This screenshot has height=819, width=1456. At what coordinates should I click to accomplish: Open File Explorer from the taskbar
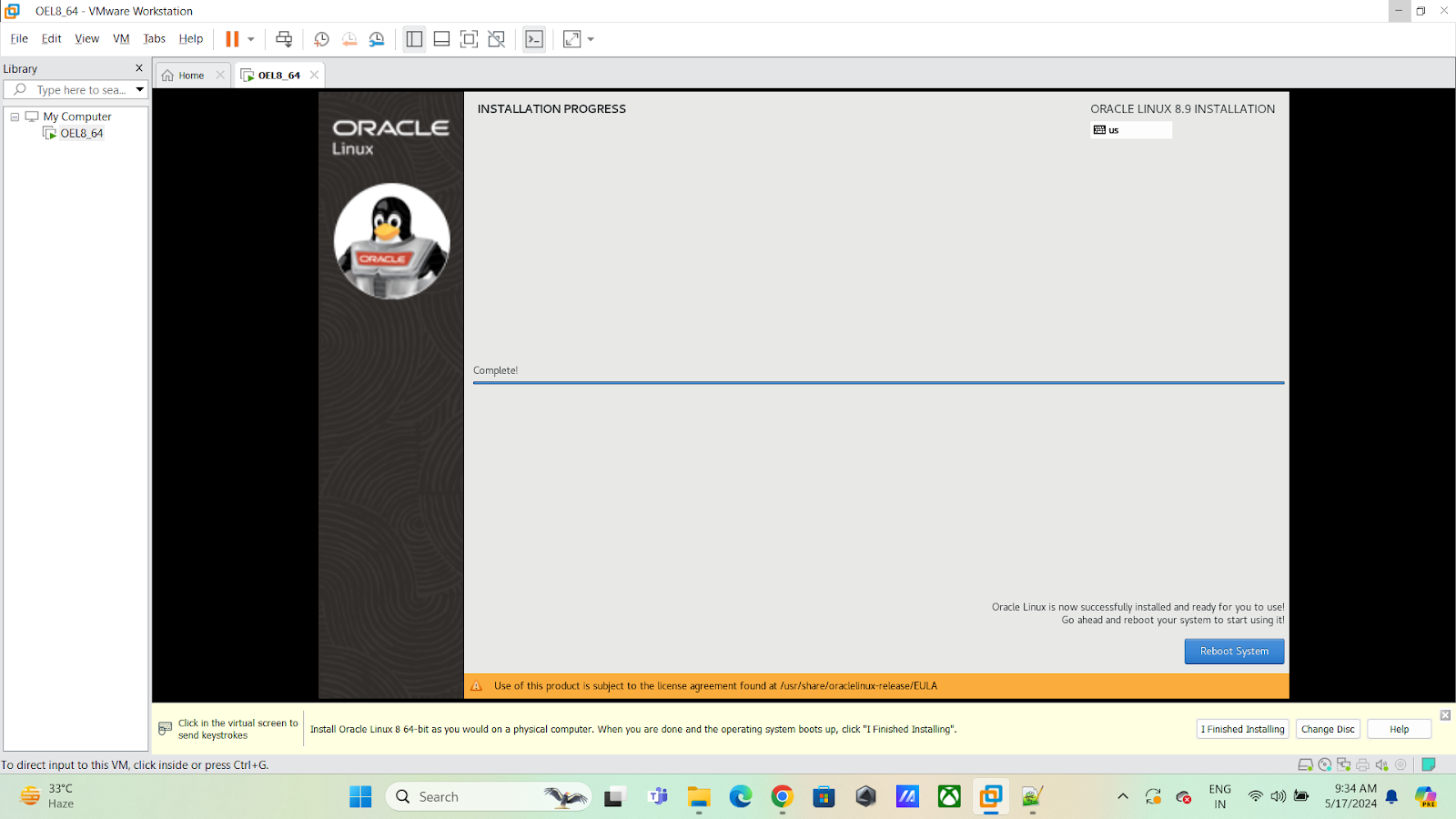(699, 797)
